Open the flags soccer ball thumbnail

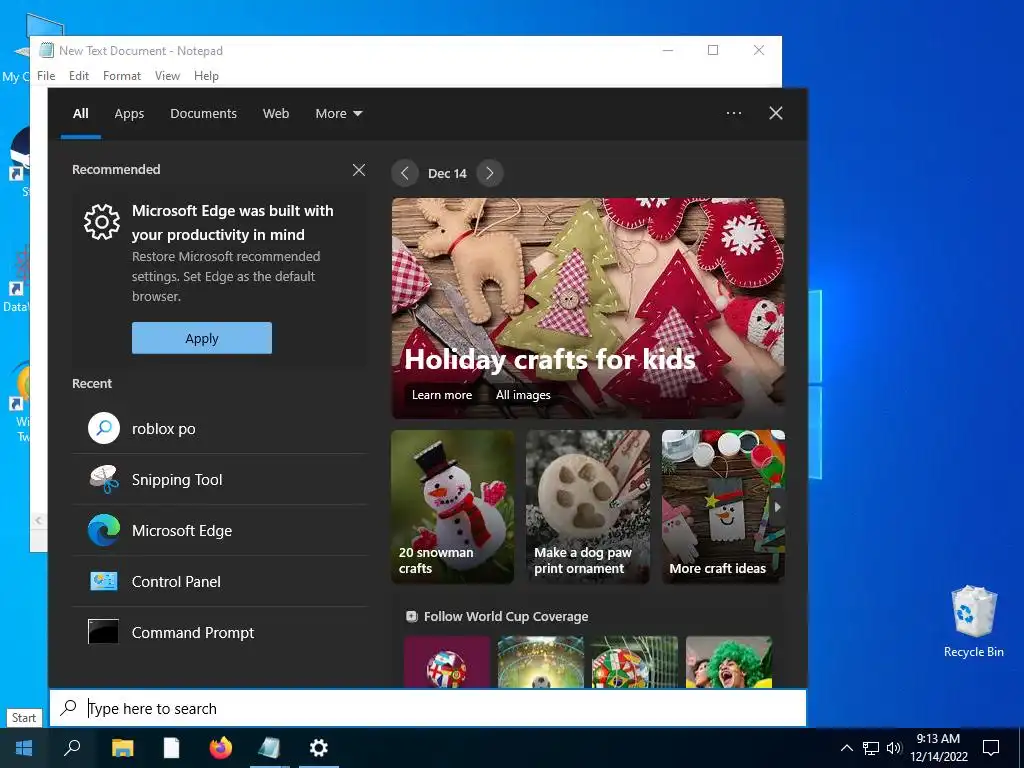(447, 662)
